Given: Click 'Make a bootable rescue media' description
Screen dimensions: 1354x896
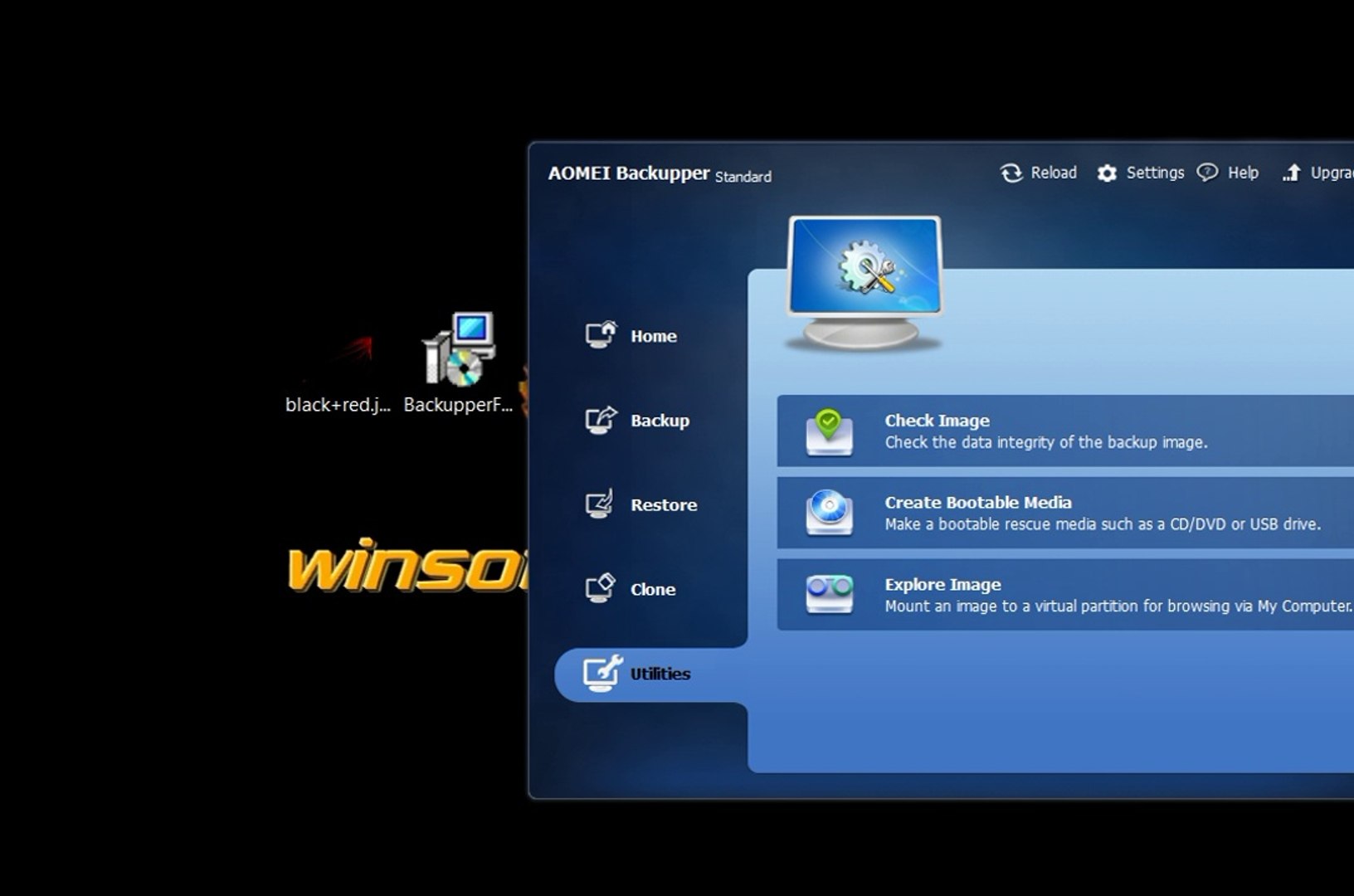Looking at the screenshot, I should point(1103,524).
